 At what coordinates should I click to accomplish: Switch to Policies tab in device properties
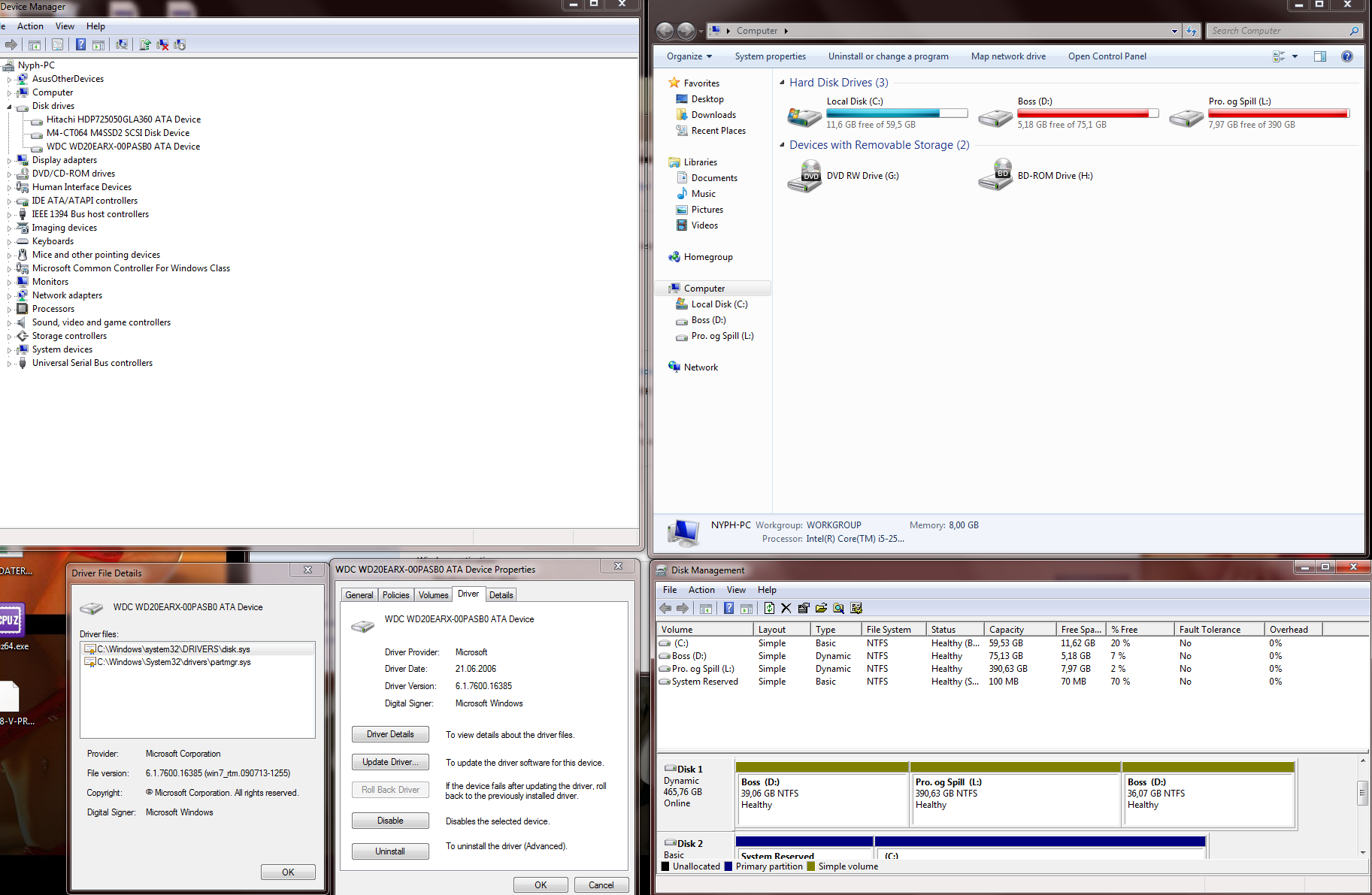pos(396,595)
